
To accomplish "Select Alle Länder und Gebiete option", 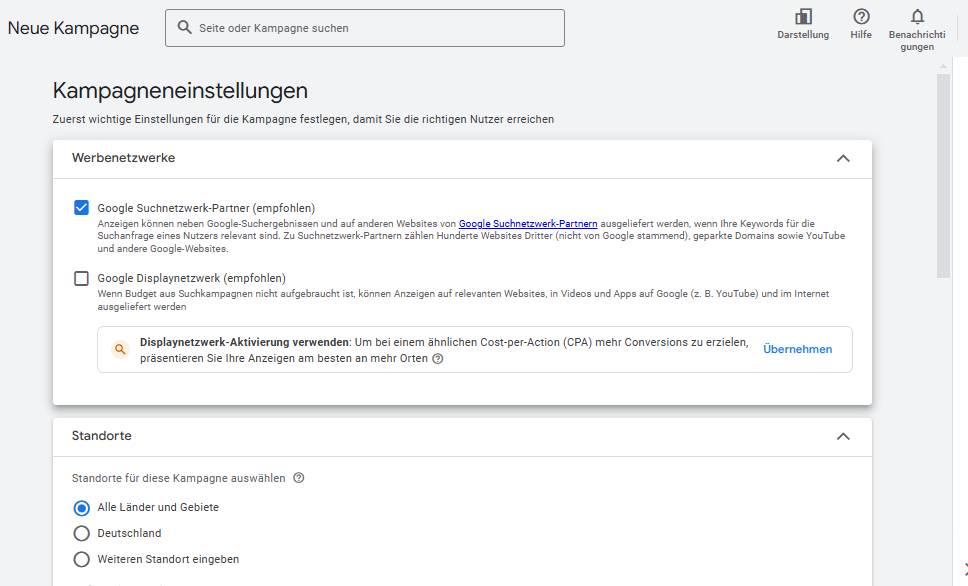I will coord(81,508).
